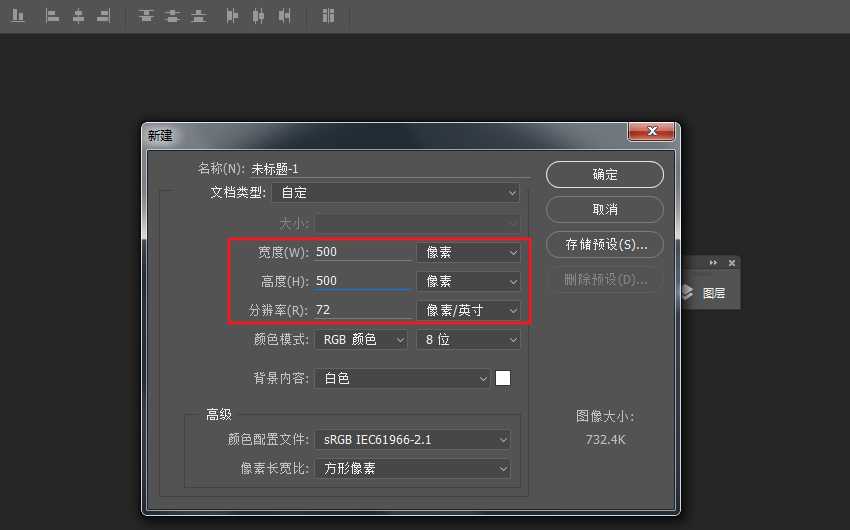Open the 文档类型 dropdown set to 自定
This screenshot has height=530, width=850.
pos(395,192)
